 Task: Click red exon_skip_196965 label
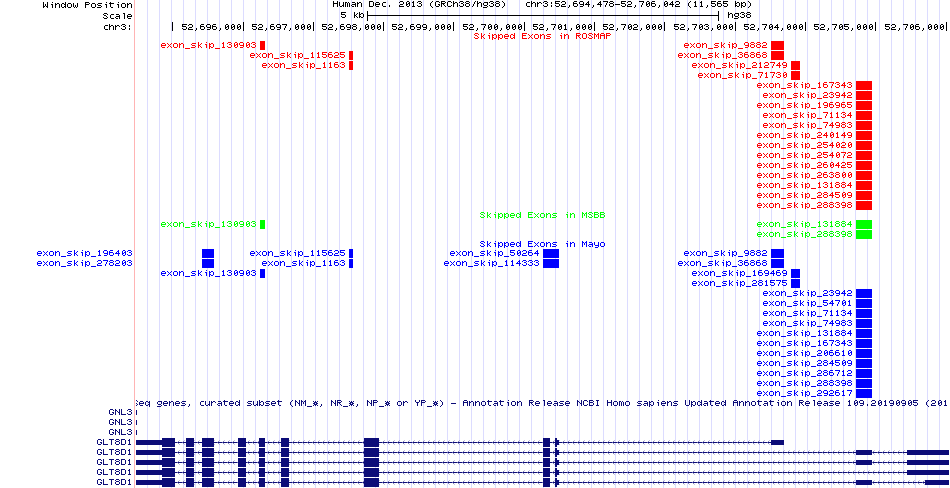tap(804, 105)
